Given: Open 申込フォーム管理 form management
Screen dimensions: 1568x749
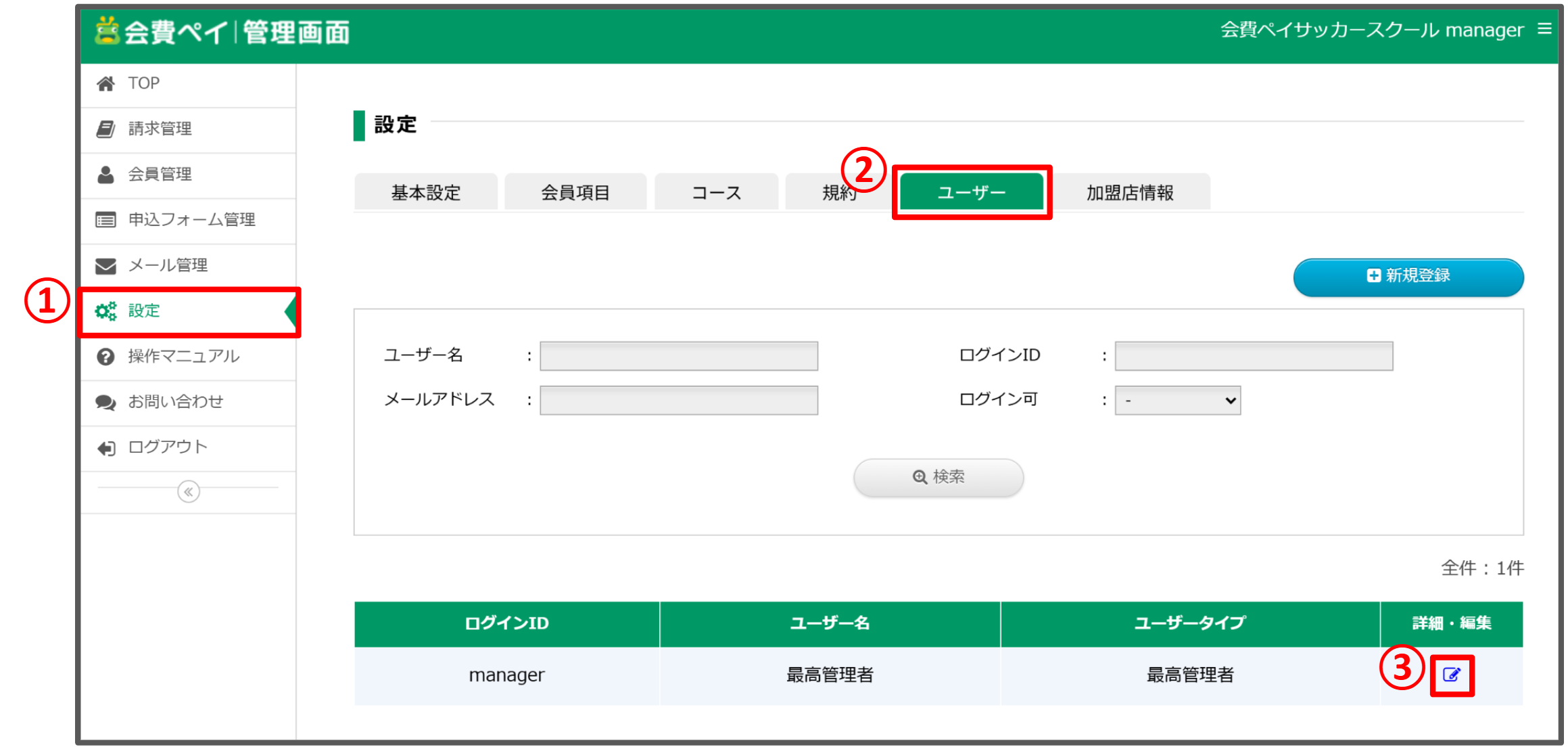Looking at the screenshot, I should coord(191,219).
